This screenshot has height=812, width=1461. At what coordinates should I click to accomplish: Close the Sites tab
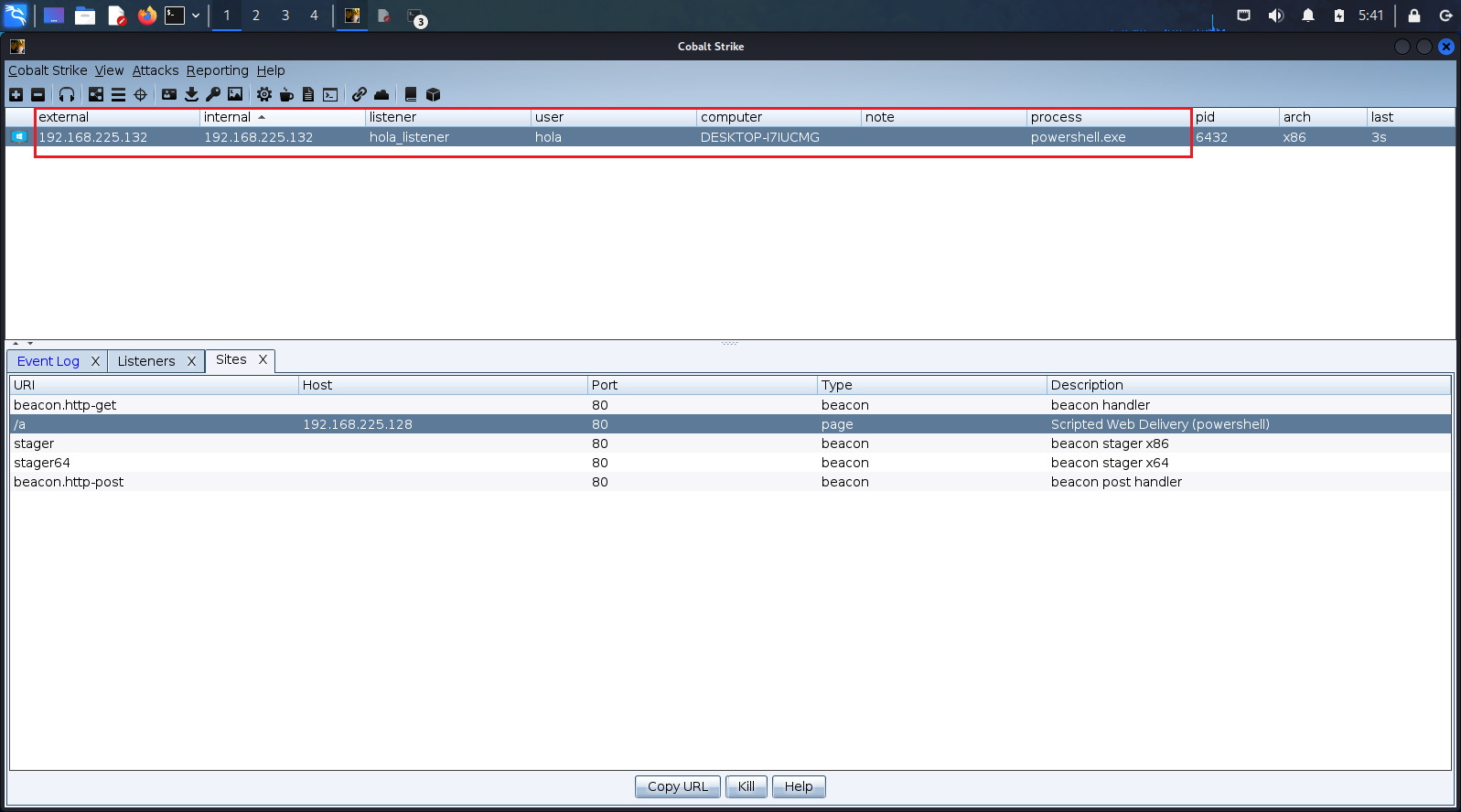[x=263, y=359]
